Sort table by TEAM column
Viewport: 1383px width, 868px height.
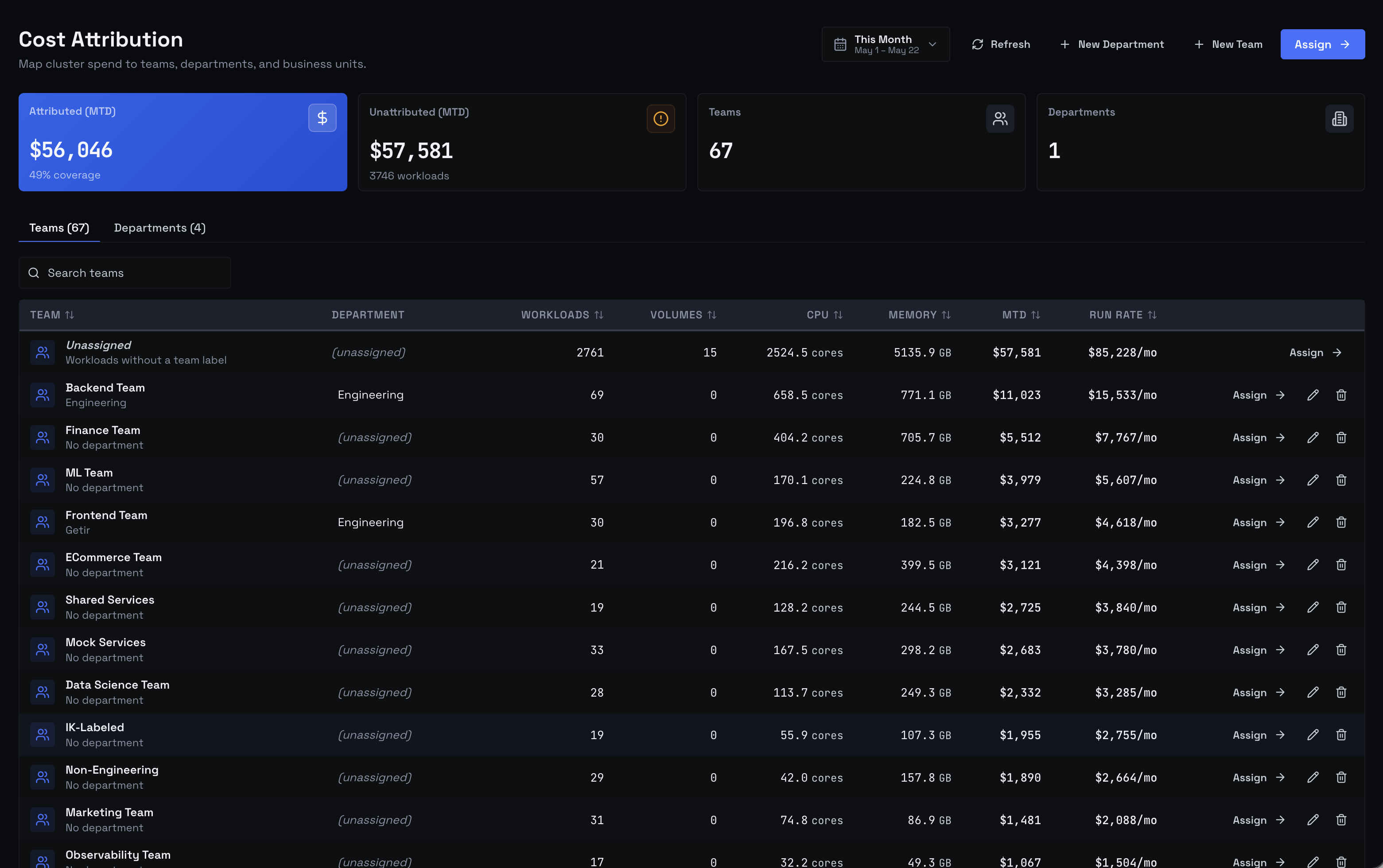point(52,314)
